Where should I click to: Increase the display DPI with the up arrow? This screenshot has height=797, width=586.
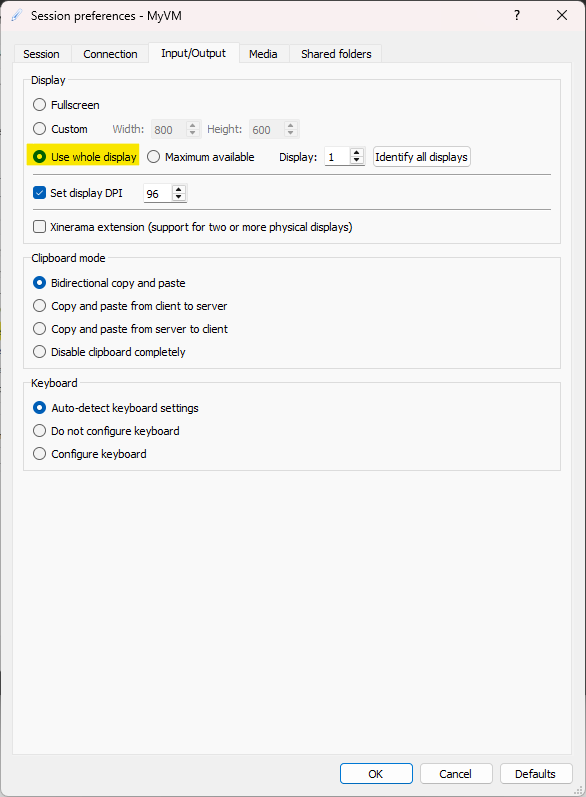point(178,189)
